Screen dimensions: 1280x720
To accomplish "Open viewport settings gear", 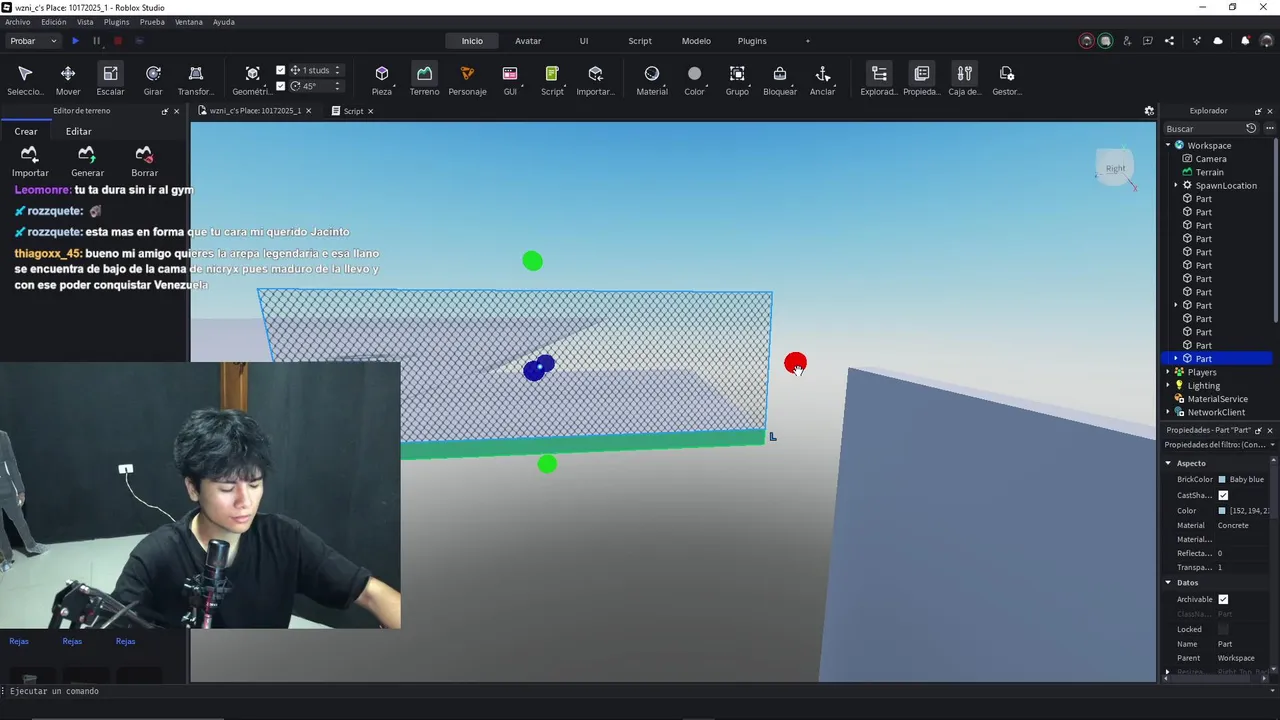I will pos(1149,111).
